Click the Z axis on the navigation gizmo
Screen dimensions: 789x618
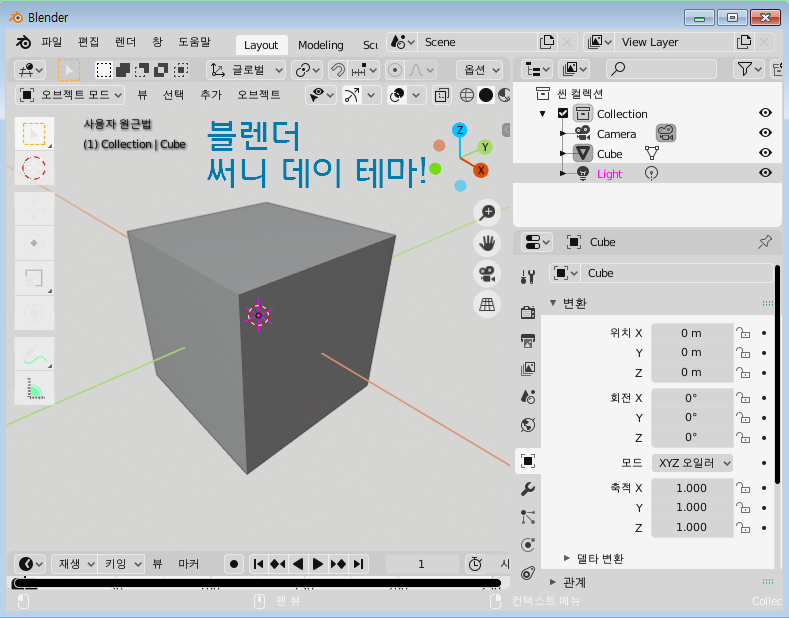click(x=459, y=130)
